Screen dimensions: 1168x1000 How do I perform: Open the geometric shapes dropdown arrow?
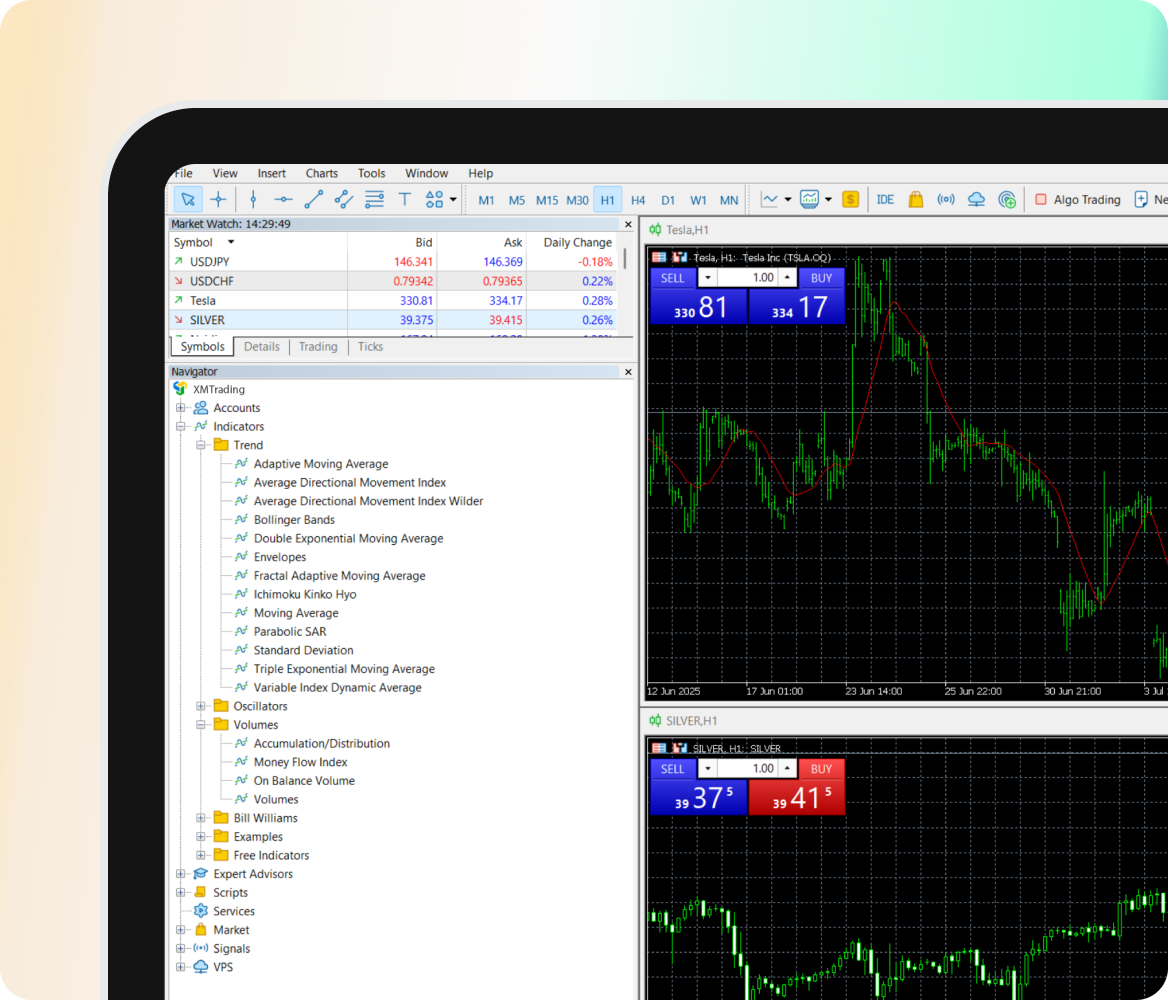click(x=452, y=199)
